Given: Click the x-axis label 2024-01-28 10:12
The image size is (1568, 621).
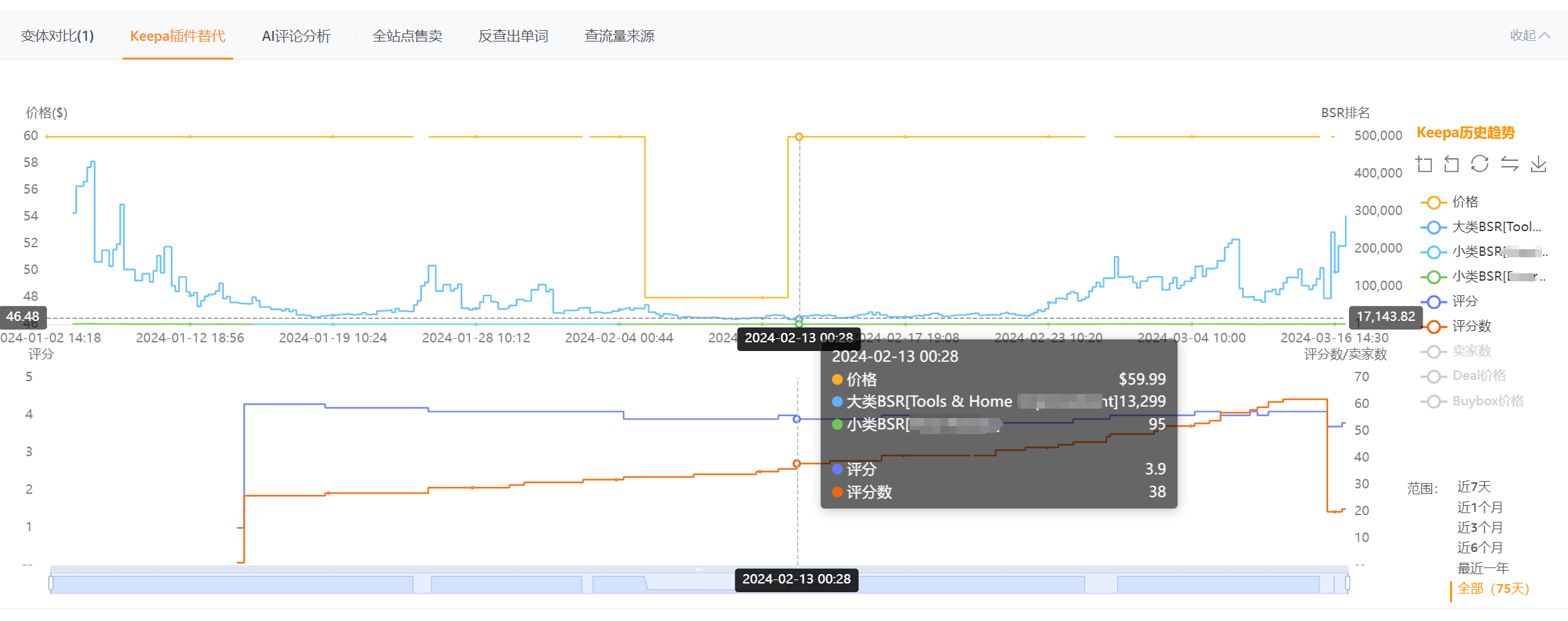Looking at the screenshot, I should point(476,338).
